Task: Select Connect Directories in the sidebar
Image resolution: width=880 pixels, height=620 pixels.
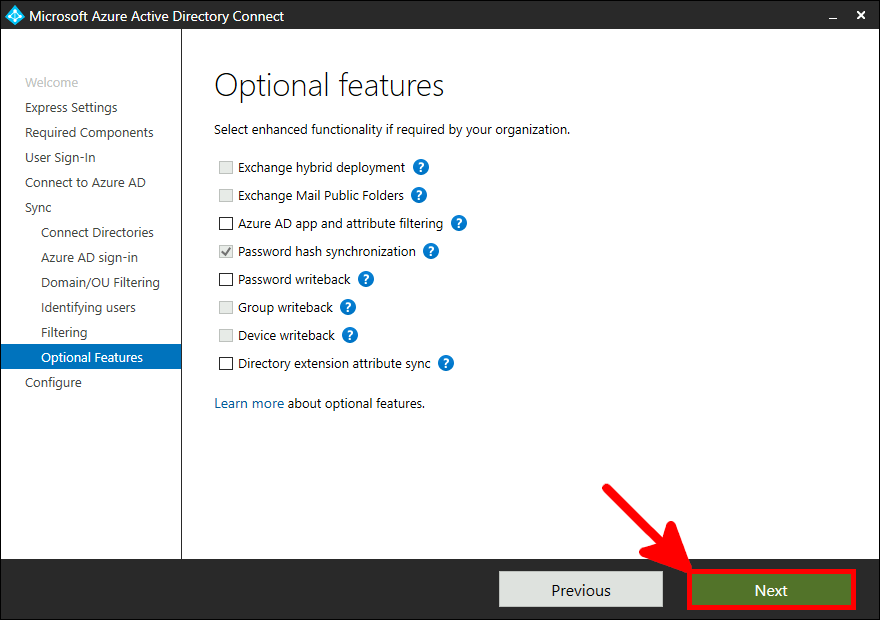Action: [97, 232]
